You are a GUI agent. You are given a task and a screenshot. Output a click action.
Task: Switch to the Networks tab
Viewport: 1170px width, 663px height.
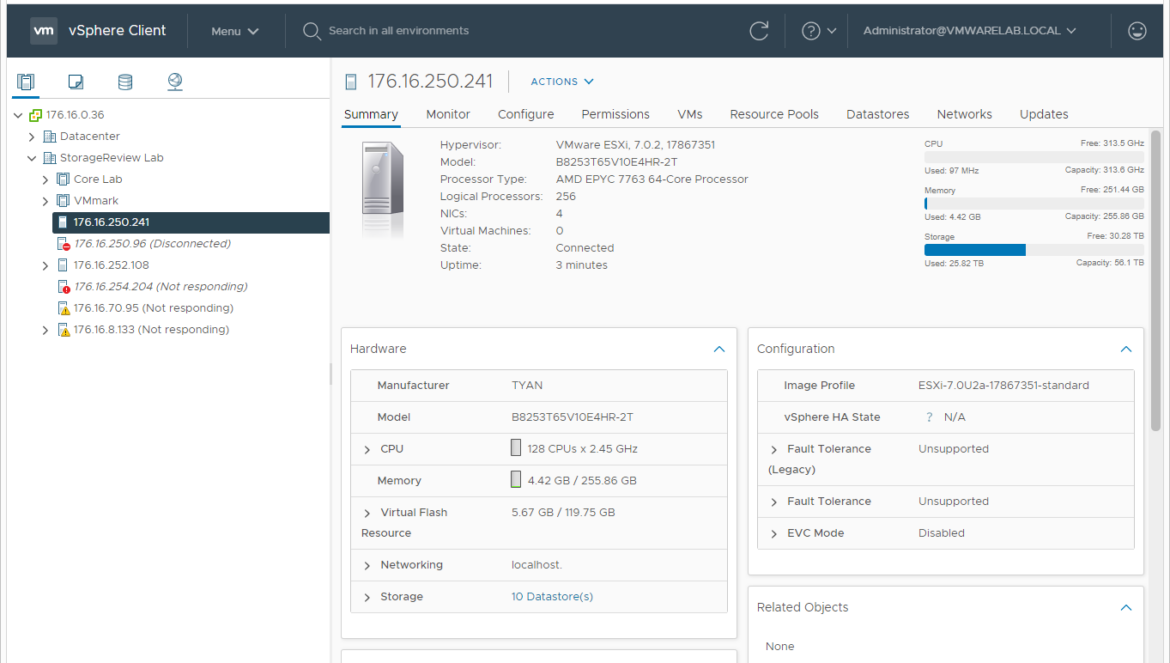point(964,114)
